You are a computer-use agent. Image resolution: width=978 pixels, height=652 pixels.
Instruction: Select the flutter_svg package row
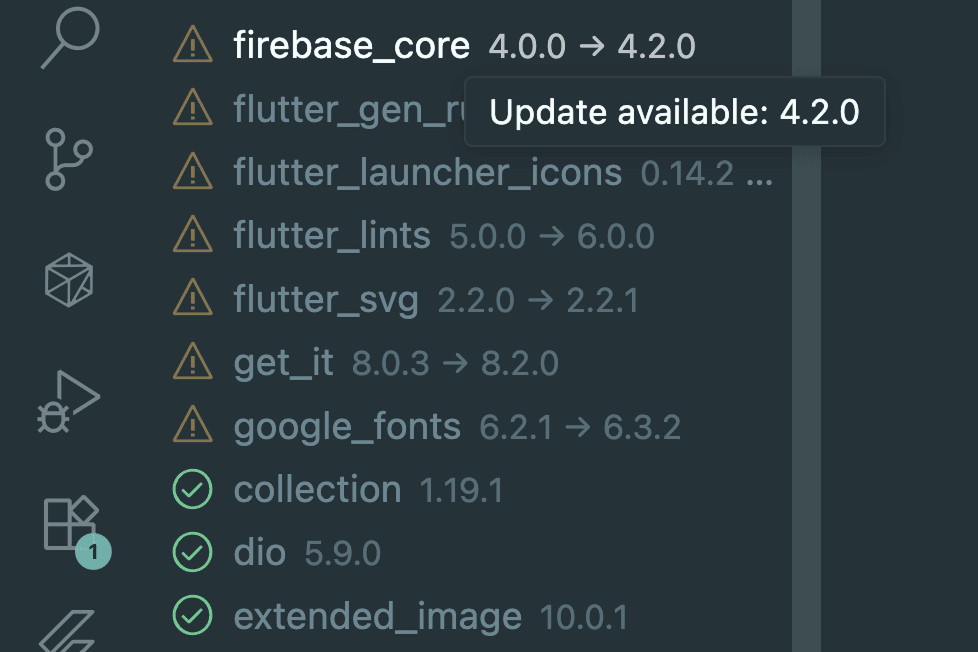click(x=326, y=300)
